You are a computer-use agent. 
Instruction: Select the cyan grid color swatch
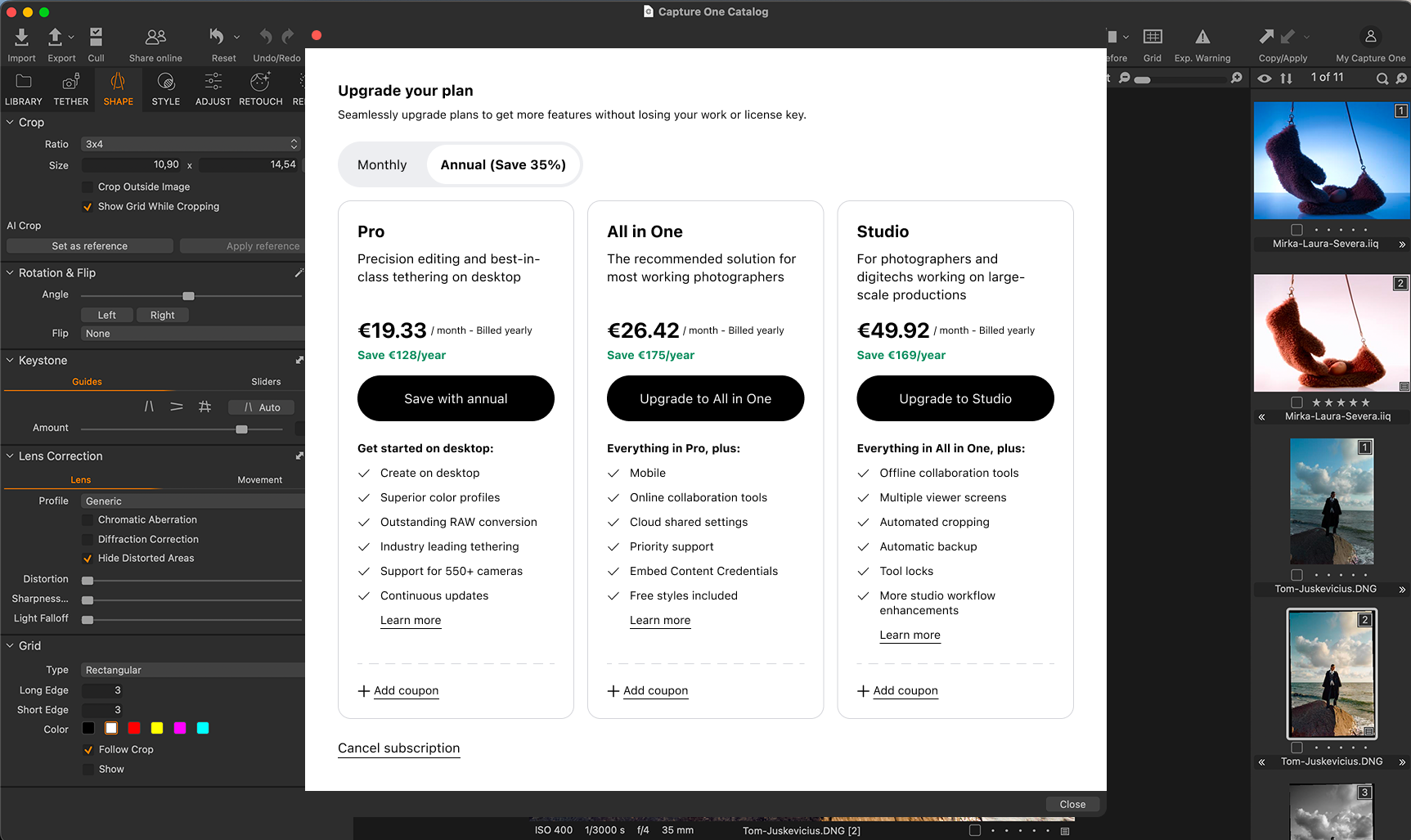coord(203,728)
